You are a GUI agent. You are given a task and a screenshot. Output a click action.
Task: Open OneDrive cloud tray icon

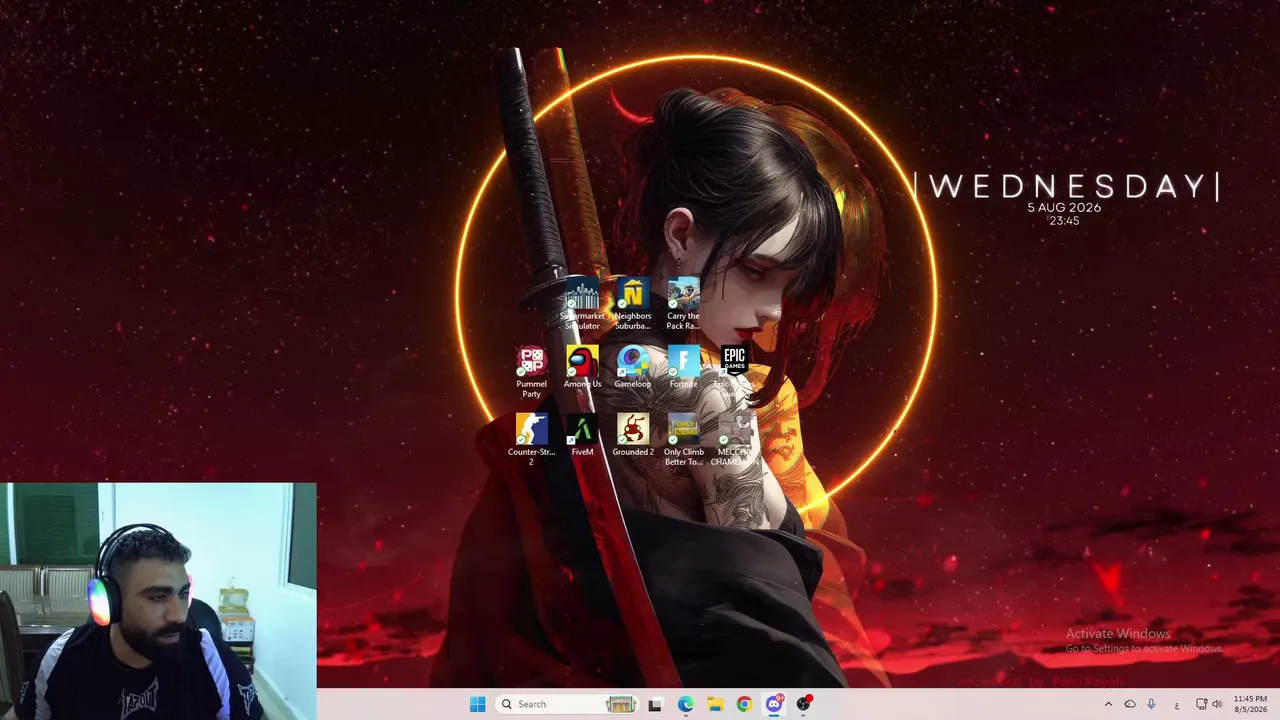point(1130,704)
